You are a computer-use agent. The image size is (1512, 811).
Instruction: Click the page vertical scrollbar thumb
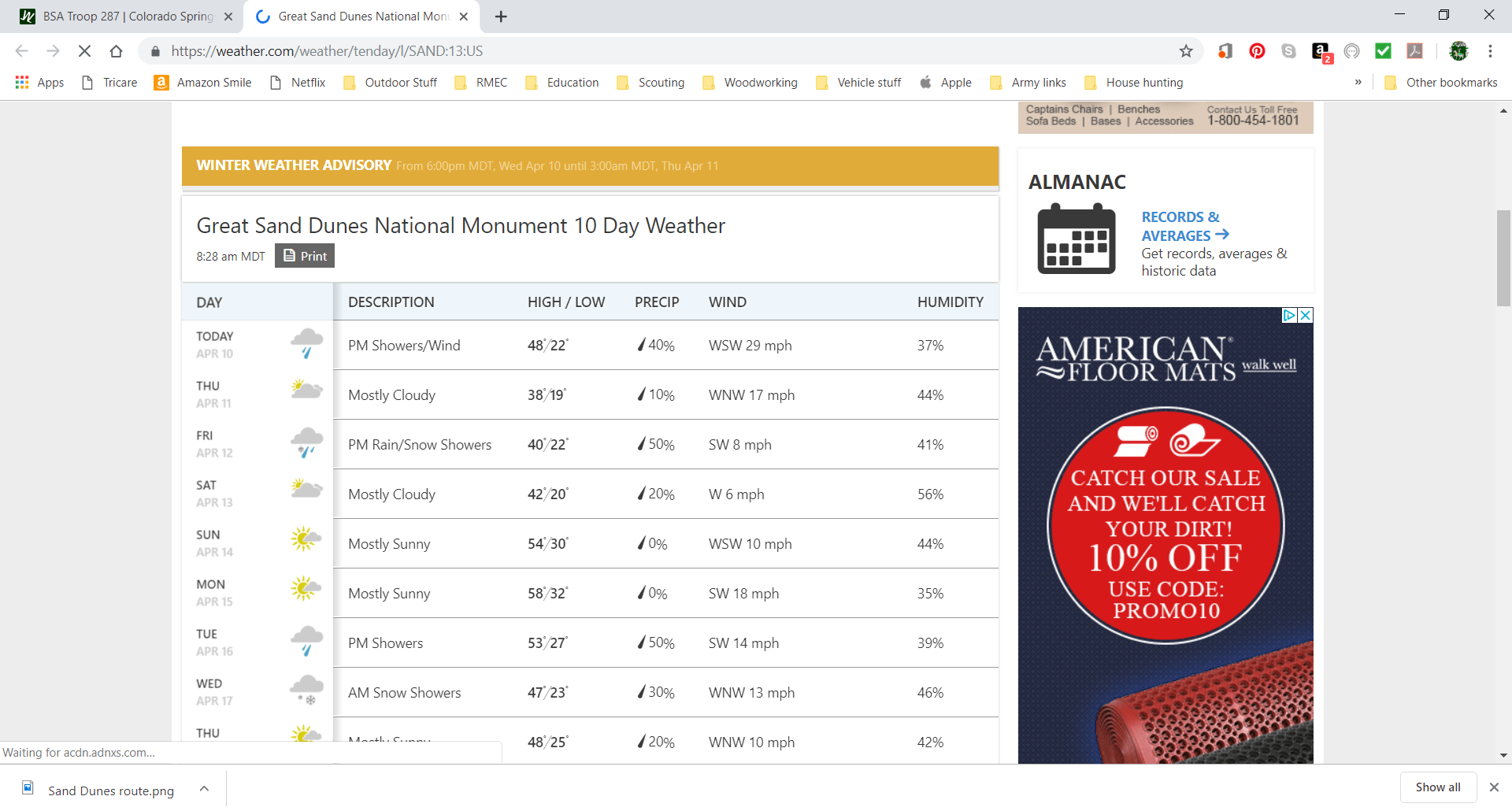1503,257
